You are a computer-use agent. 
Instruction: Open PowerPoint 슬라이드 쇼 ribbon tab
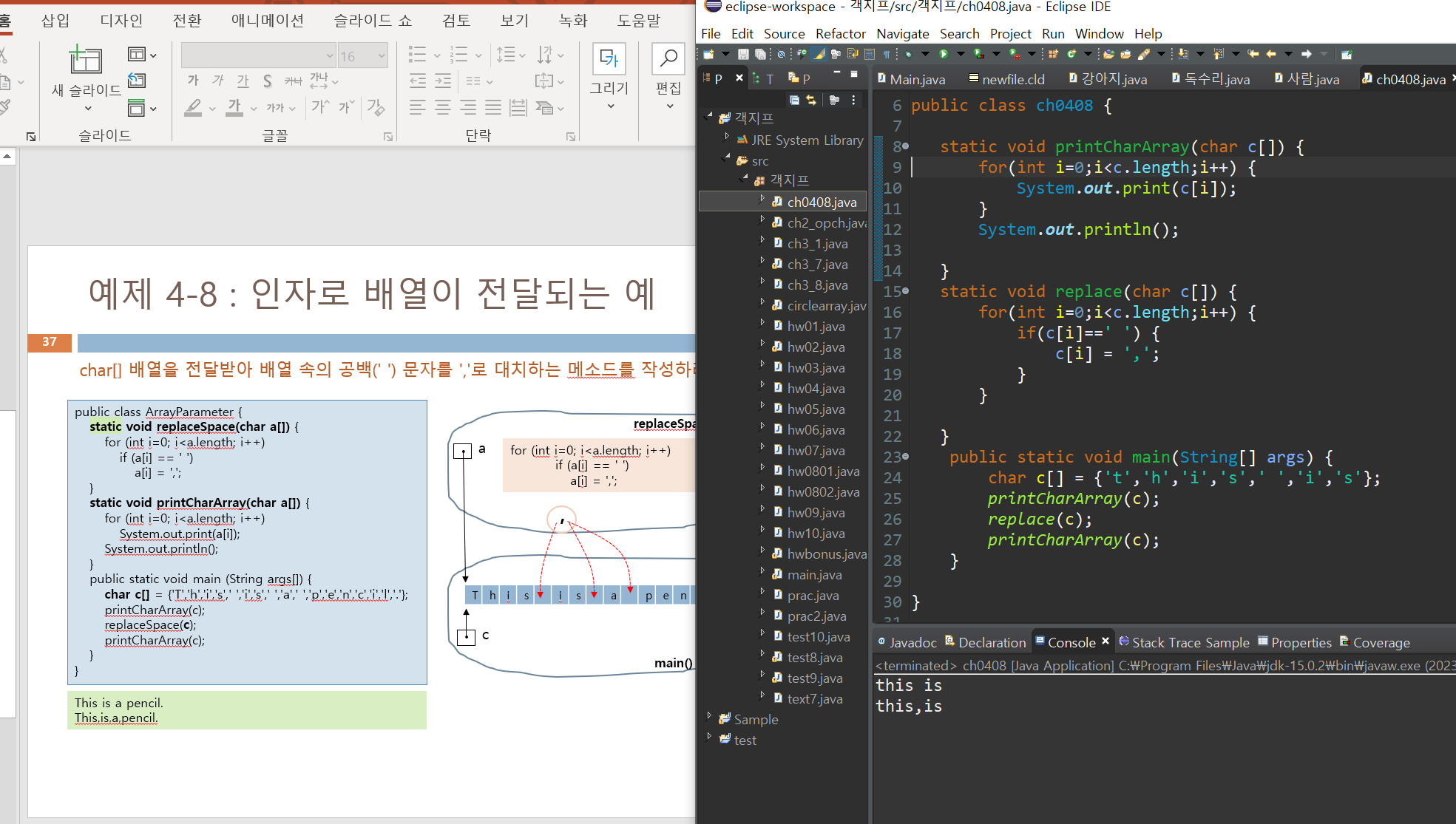[372, 21]
